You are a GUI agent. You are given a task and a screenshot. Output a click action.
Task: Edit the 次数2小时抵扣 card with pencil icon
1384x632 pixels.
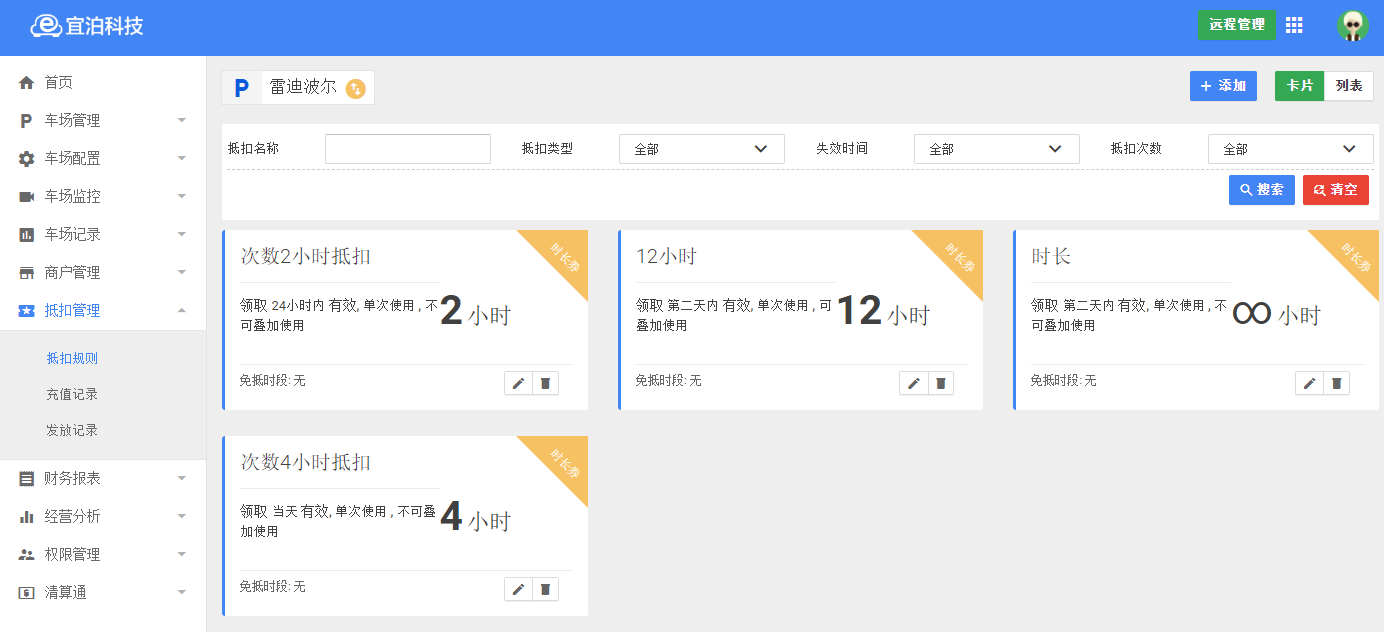pyautogui.click(x=518, y=383)
